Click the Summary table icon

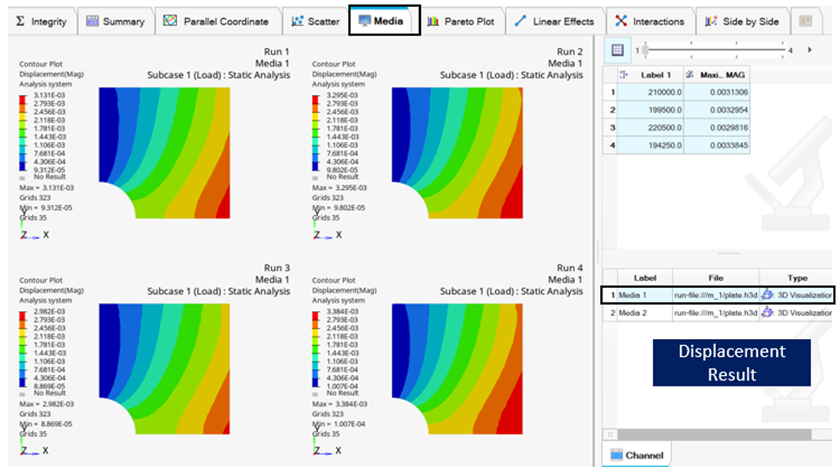(92, 21)
